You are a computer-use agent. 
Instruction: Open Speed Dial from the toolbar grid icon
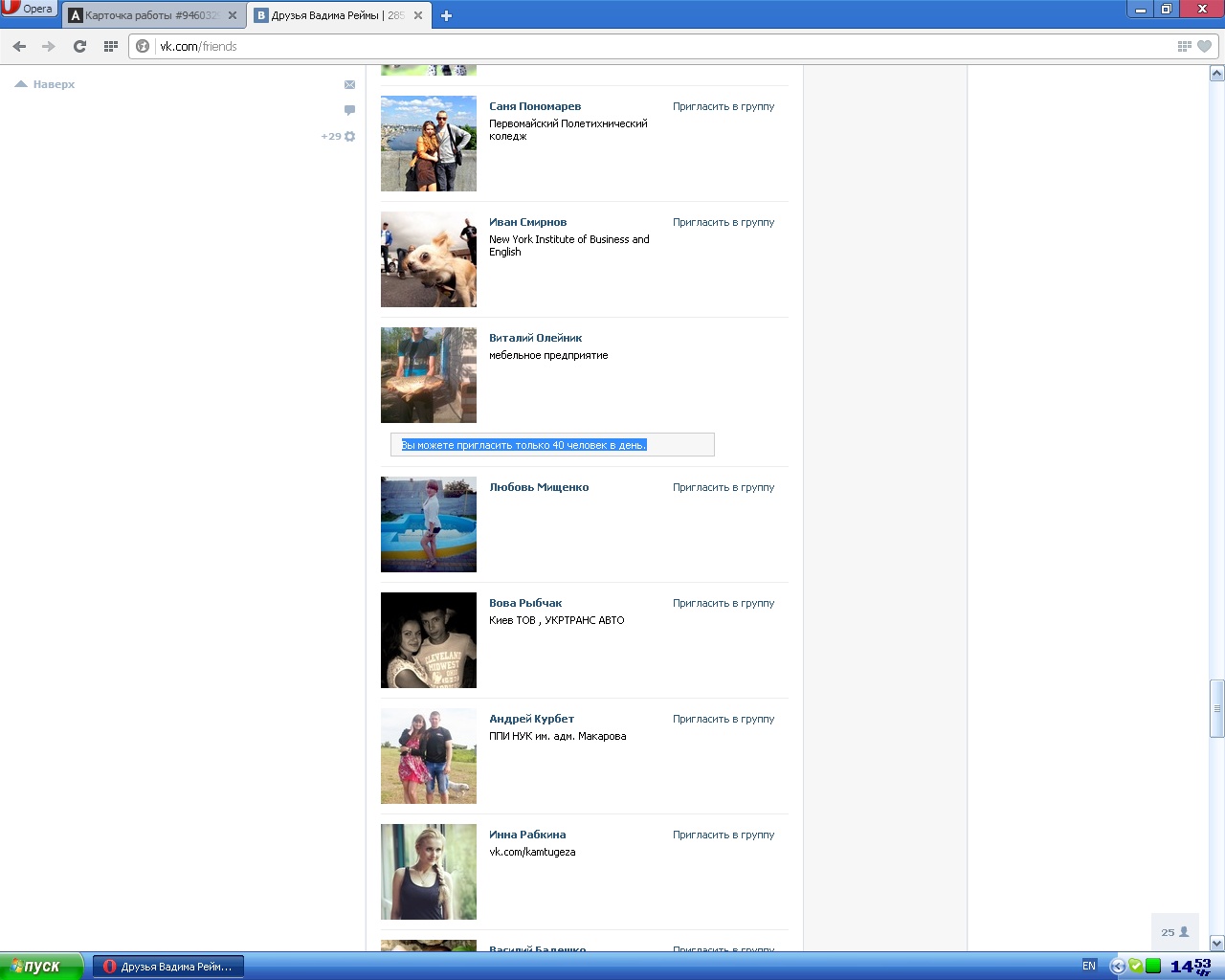coord(111,46)
